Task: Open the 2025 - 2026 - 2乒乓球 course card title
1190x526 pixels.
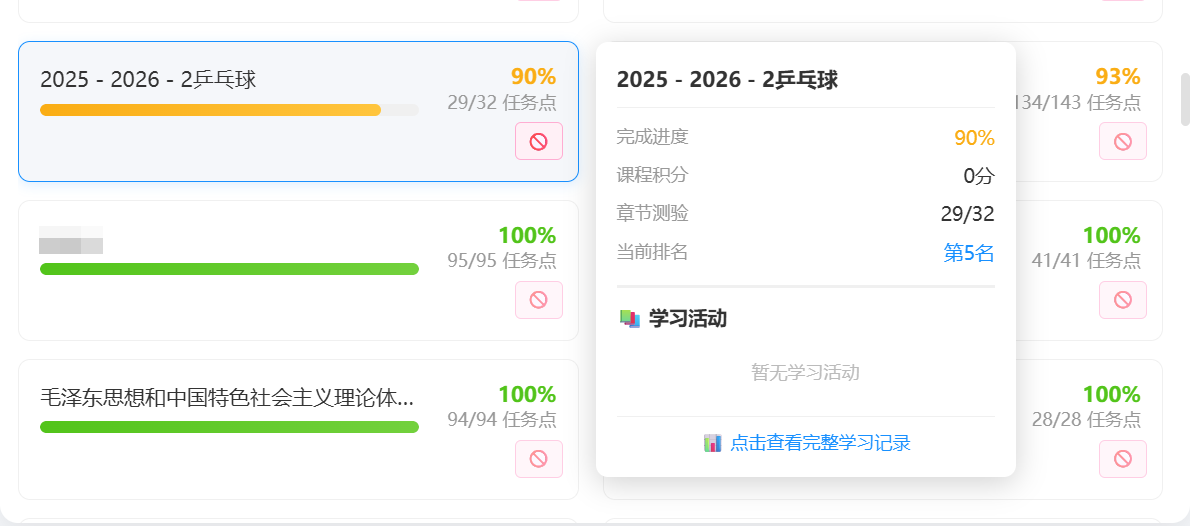Action: 148,80
